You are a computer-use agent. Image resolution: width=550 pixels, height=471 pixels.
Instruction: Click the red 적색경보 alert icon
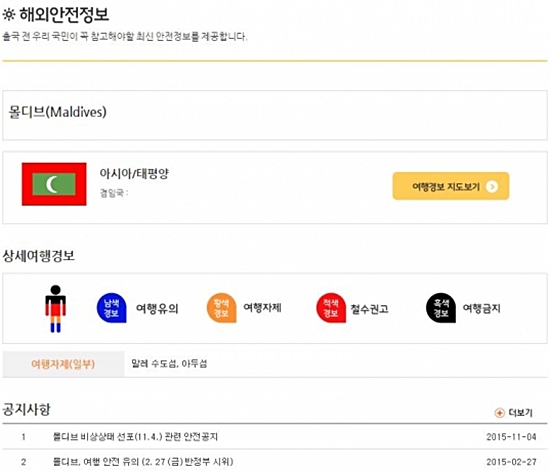tap(331, 308)
